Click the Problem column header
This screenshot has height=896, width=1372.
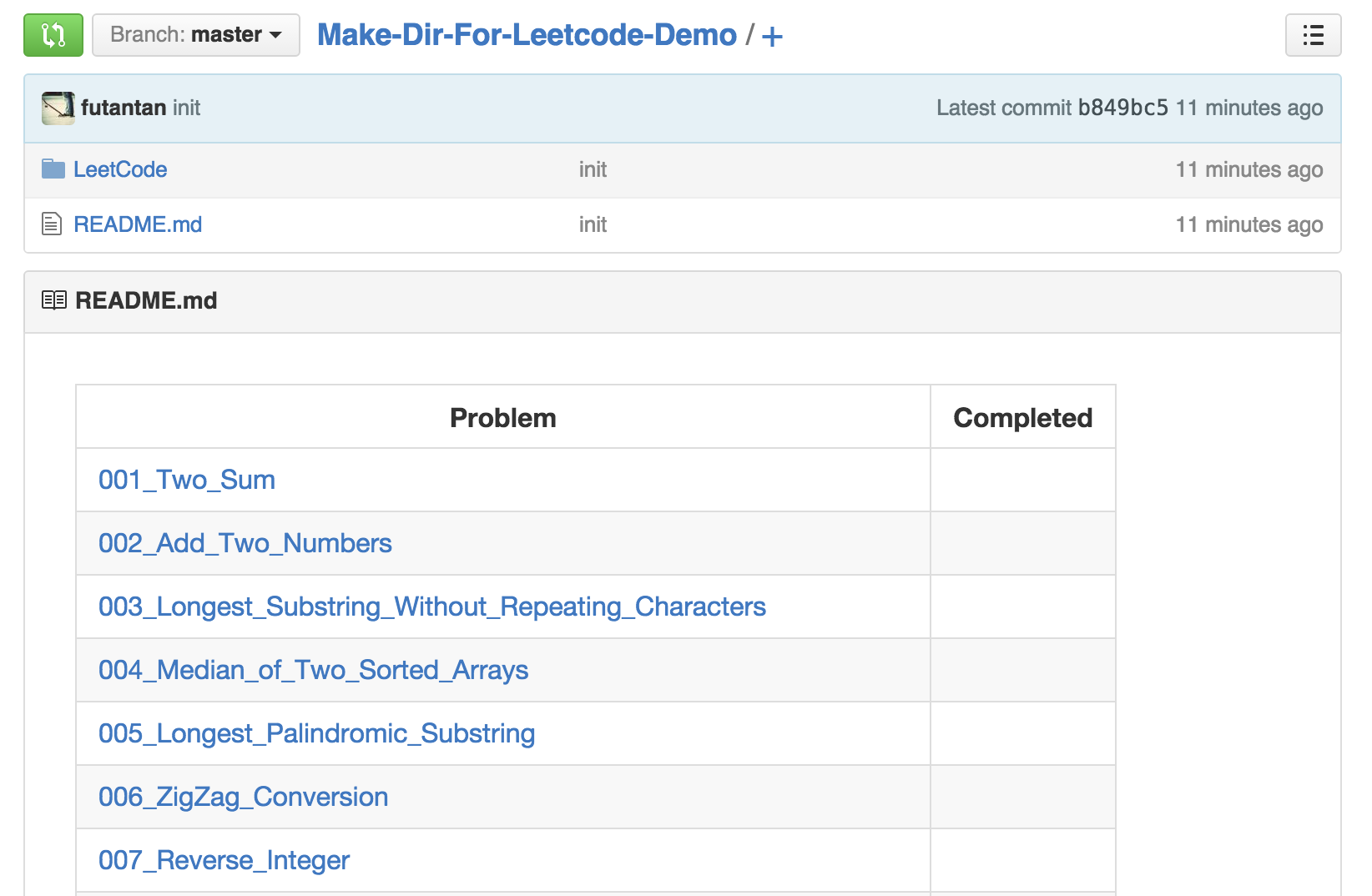click(503, 417)
